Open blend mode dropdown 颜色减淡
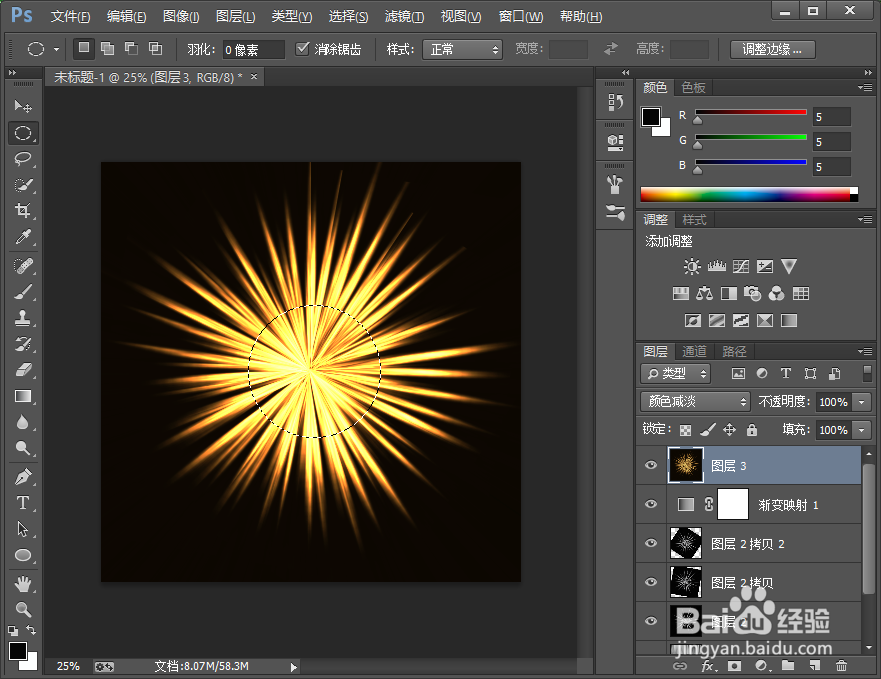The height and width of the screenshot is (679, 881). pos(695,401)
